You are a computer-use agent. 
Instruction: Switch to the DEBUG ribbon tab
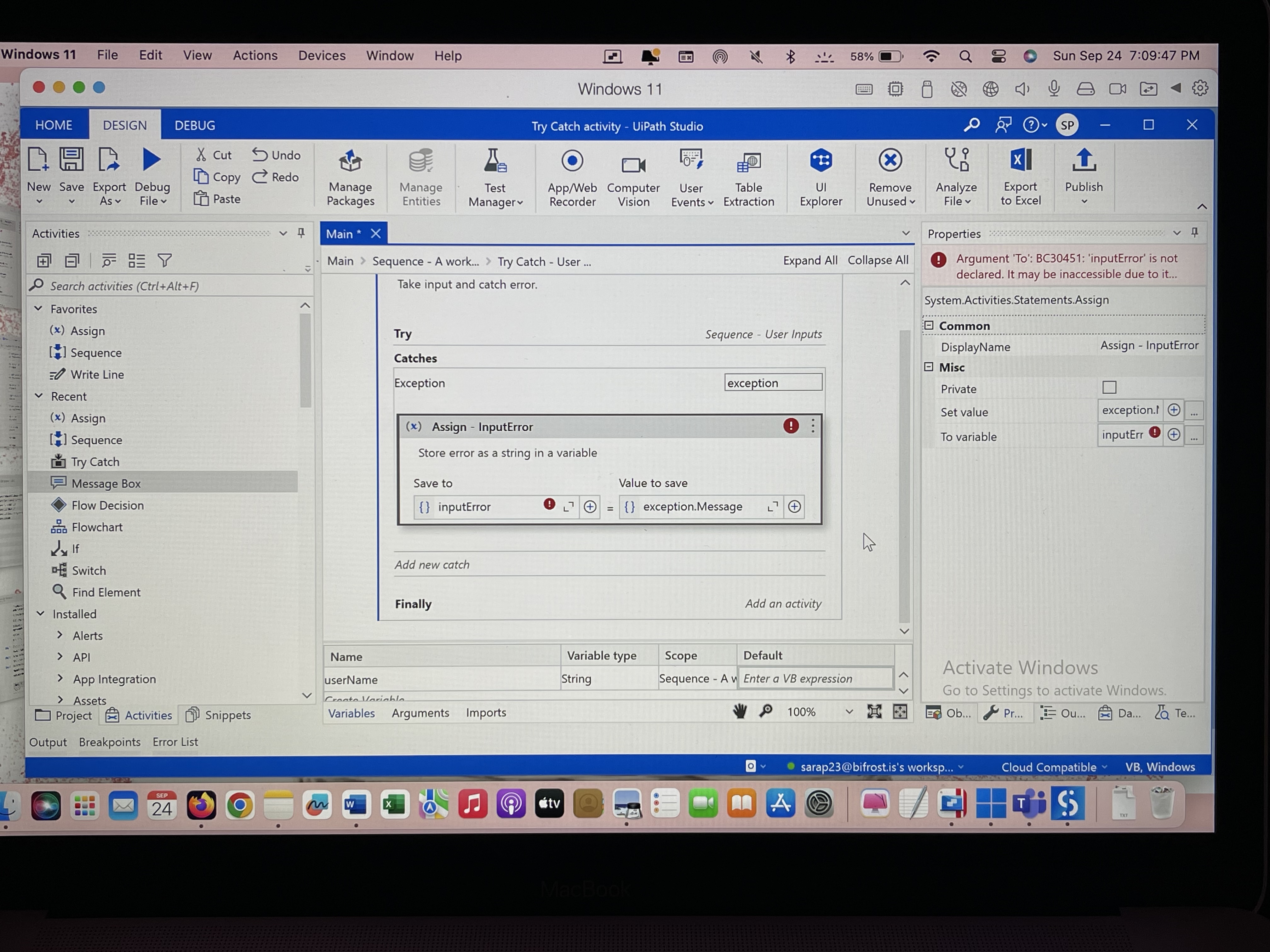195,125
